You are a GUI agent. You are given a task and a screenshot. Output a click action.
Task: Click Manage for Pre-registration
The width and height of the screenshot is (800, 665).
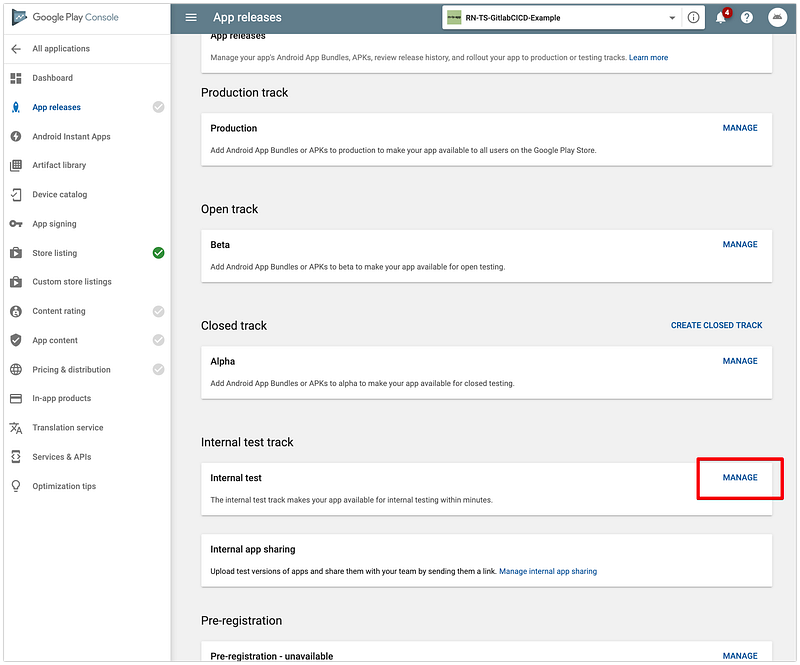coord(740,656)
